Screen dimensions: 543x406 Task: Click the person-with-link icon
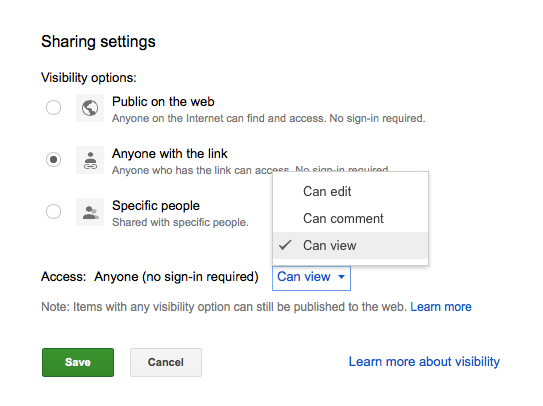click(x=90, y=160)
